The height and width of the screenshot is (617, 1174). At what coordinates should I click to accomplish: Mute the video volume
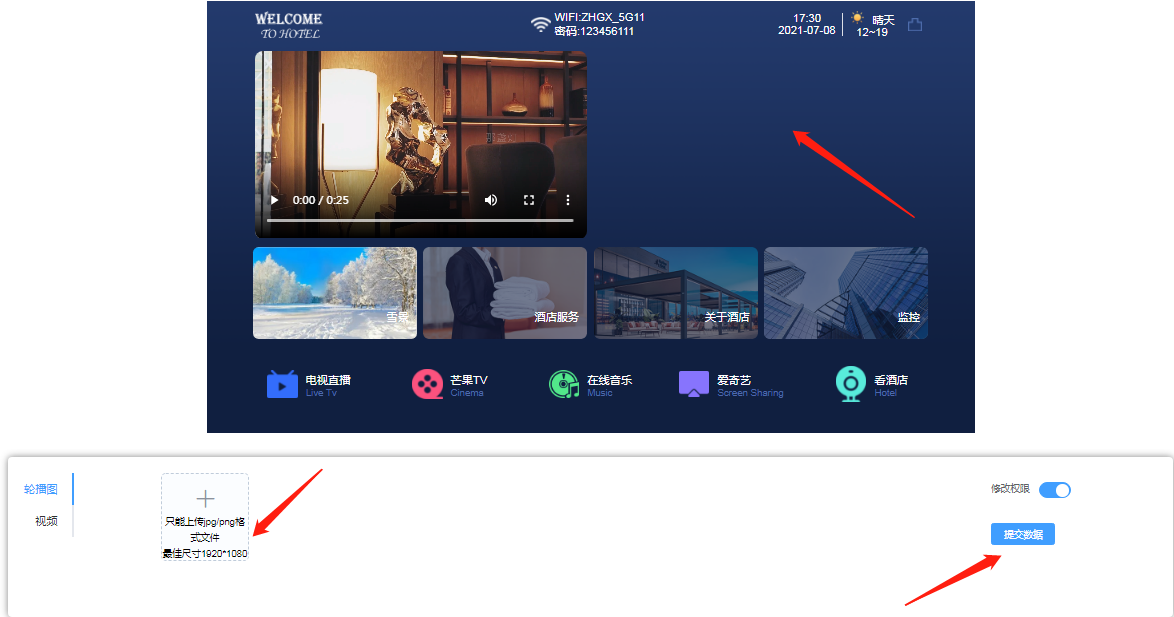point(491,200)
